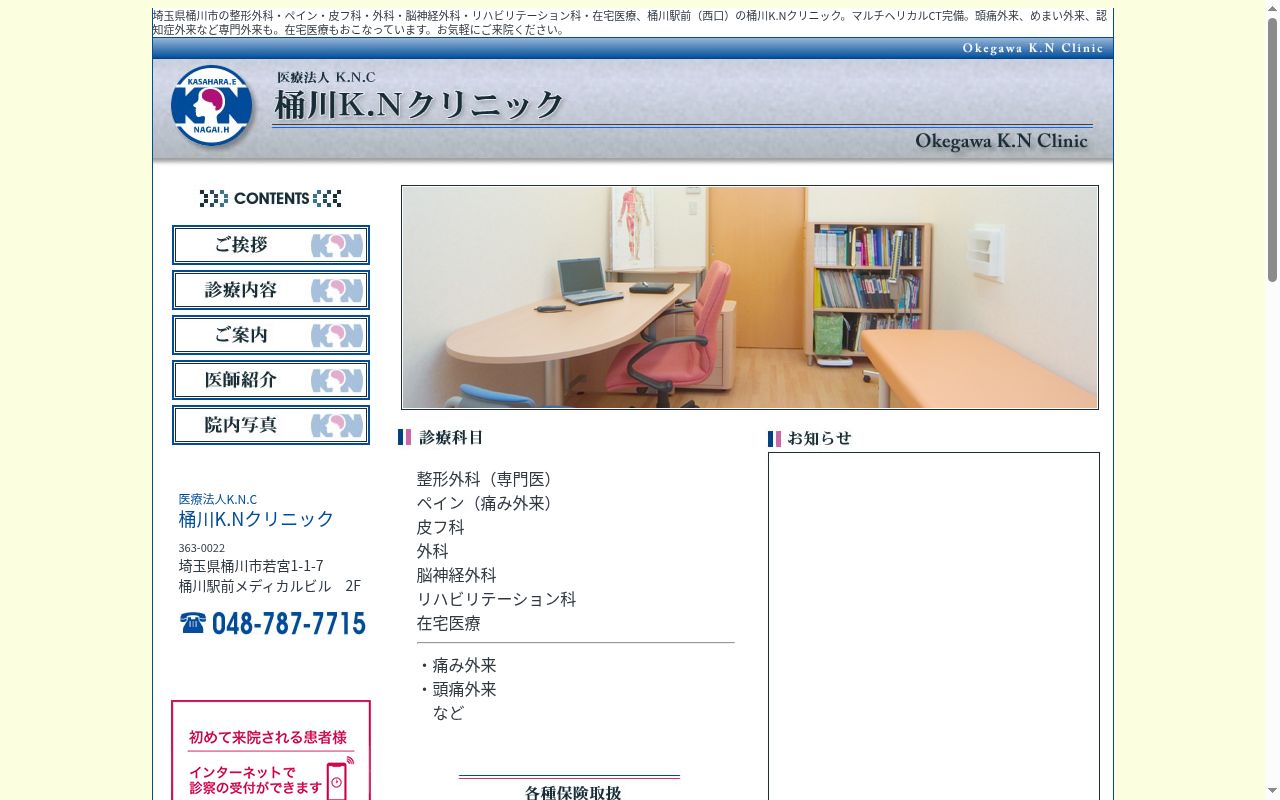Click the 脳神経外科 text

[457, 575]
